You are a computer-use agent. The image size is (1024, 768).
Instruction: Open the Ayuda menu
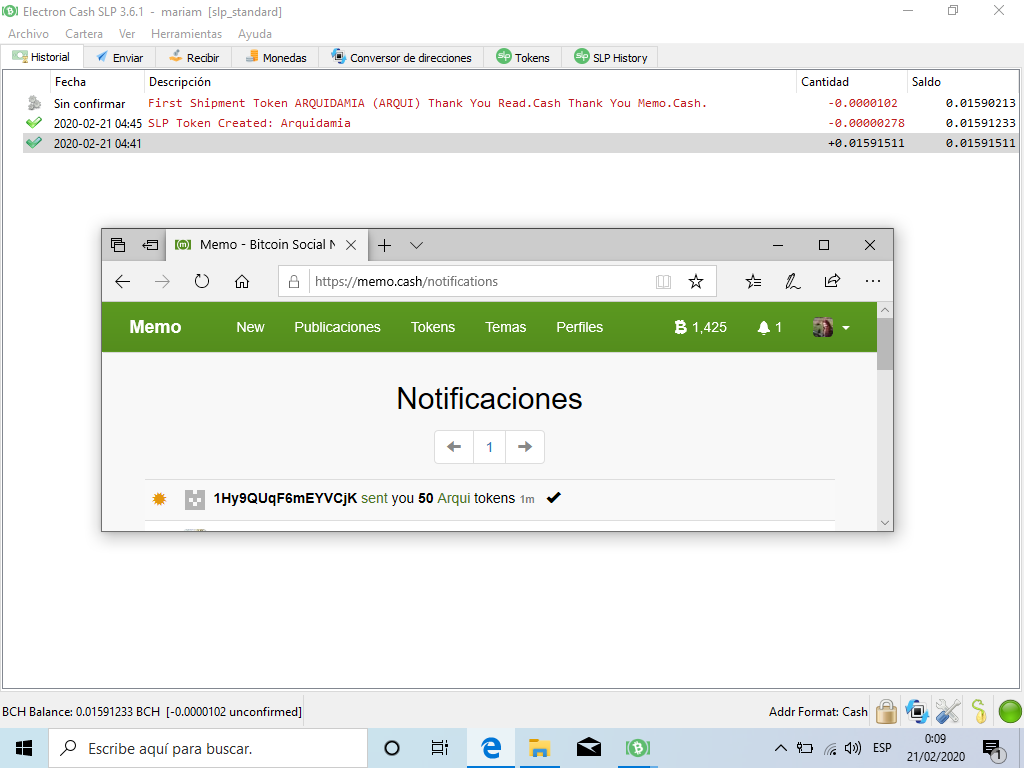coord(255,34)
